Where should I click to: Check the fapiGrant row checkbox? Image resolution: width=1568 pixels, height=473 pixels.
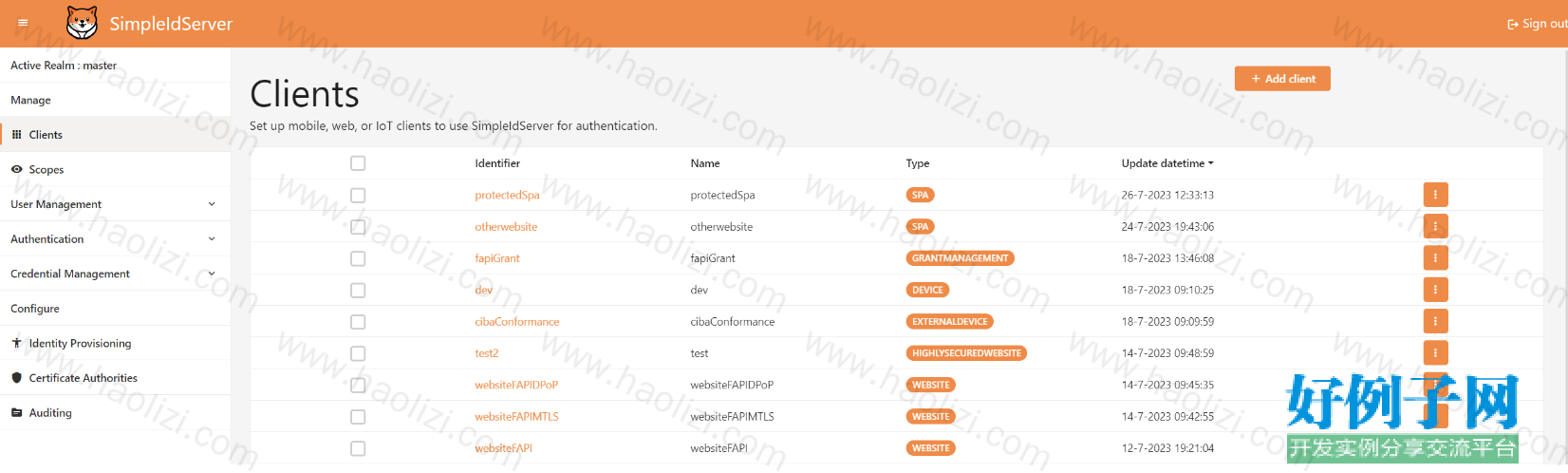tap(358, 258)
